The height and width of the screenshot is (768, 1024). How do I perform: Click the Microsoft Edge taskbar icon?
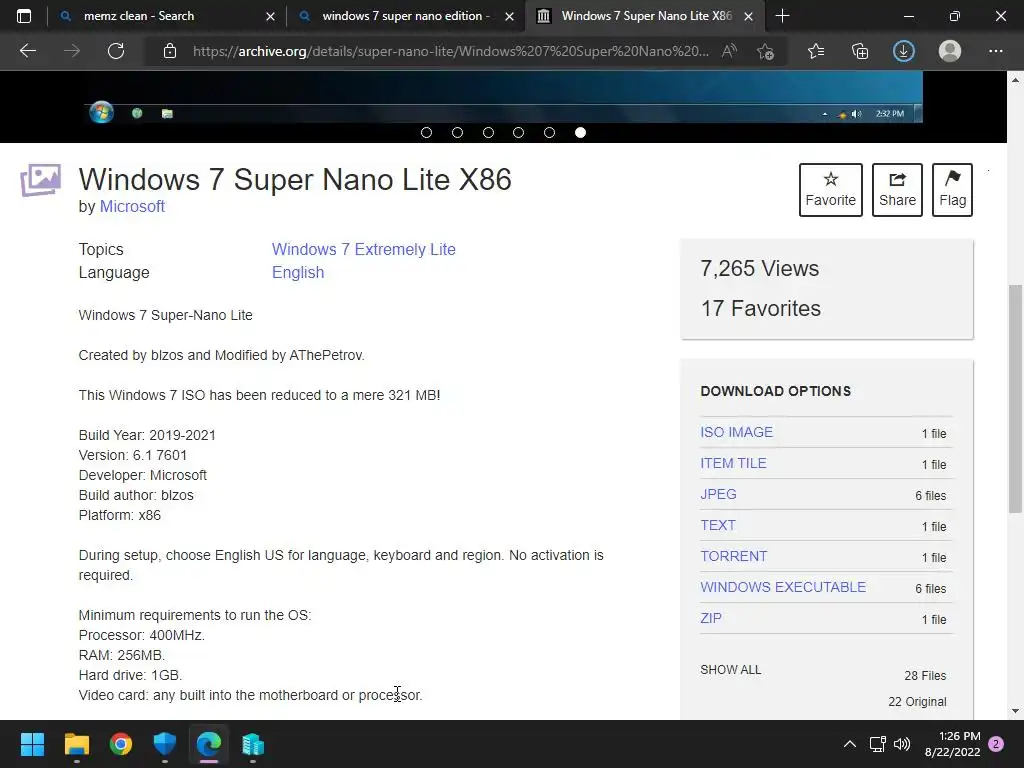click(209, 744)
